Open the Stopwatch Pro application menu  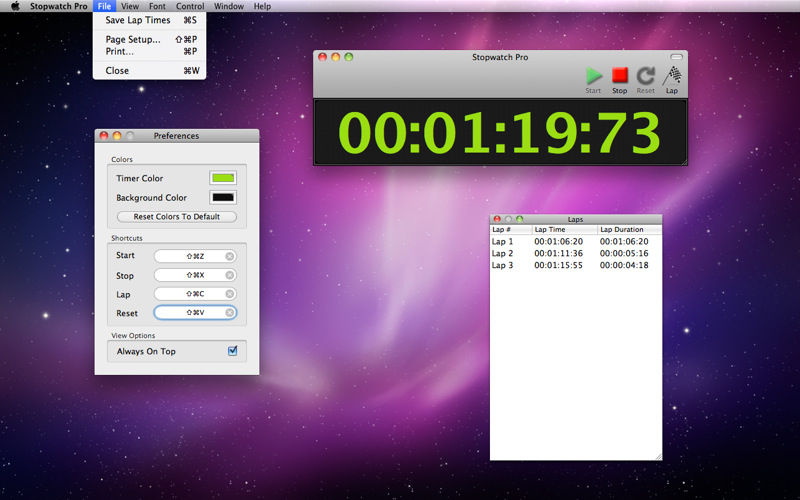click(59, 6)
